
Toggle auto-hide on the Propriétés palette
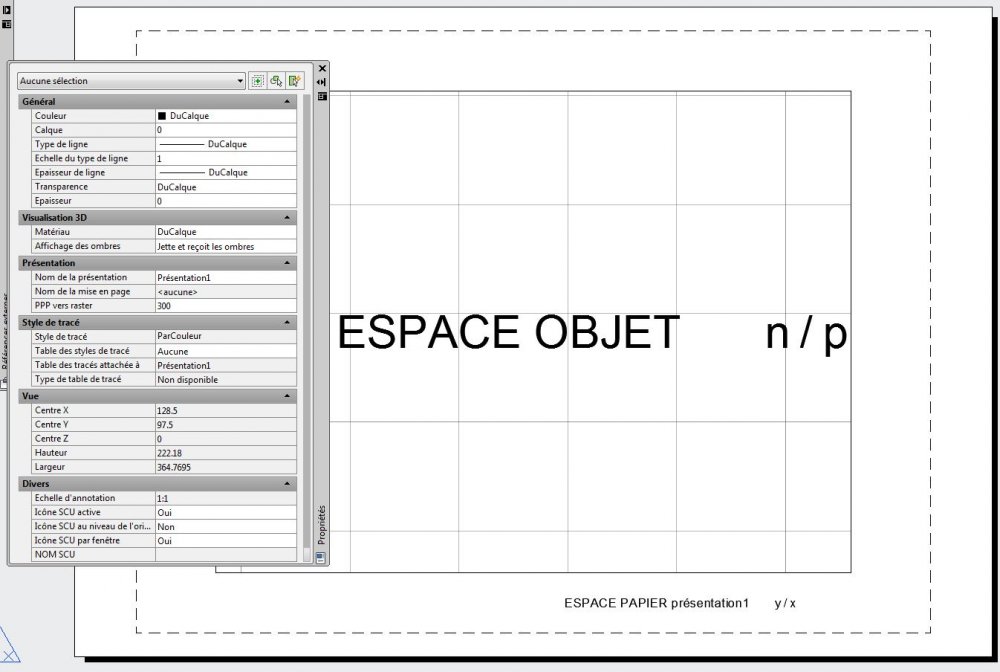(x=322, y=82)
